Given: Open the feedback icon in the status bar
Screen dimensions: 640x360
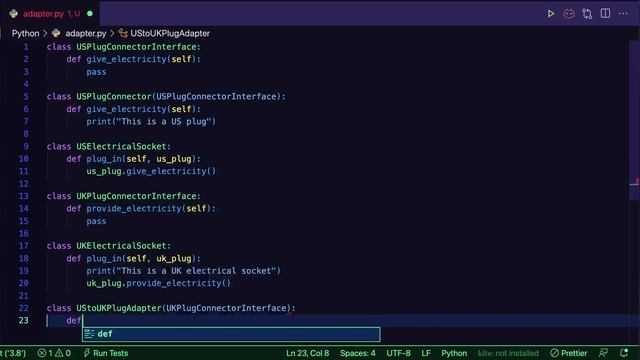Looking at the screenshot, I should 603,353.
